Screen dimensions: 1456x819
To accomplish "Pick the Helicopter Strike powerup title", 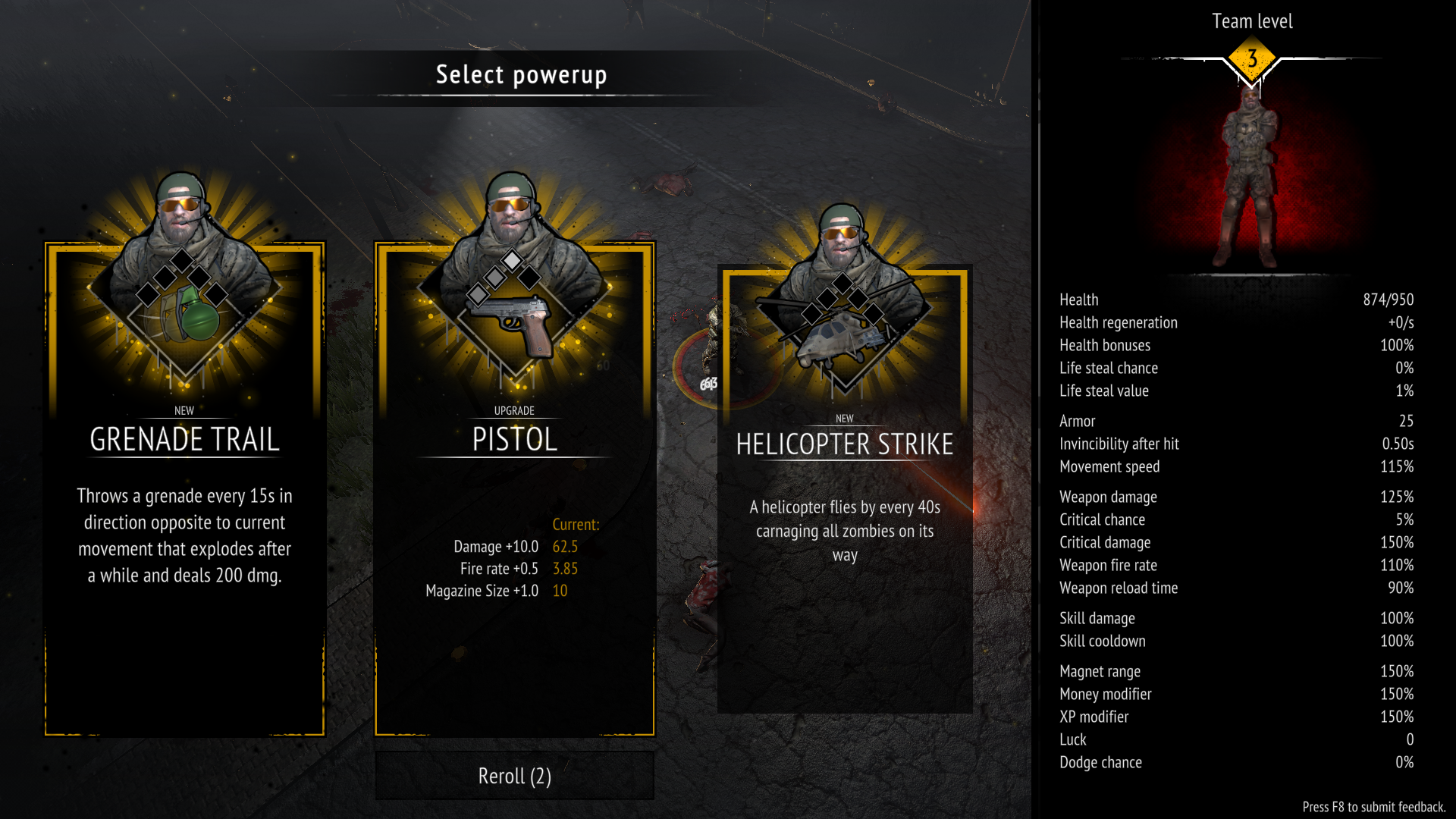I will (845, 444).
